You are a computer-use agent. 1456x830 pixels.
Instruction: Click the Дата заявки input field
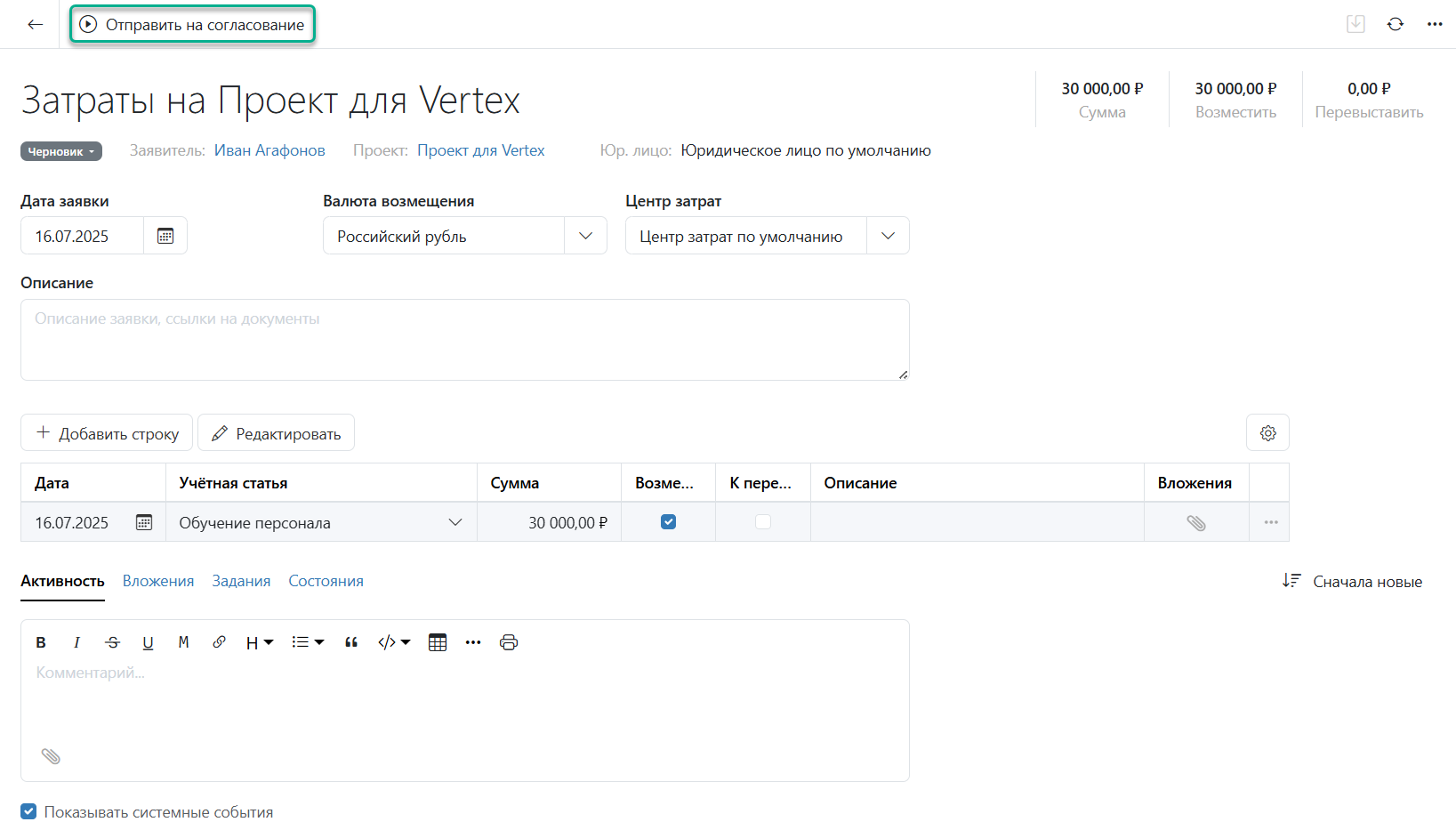click(x=82, y=236)
